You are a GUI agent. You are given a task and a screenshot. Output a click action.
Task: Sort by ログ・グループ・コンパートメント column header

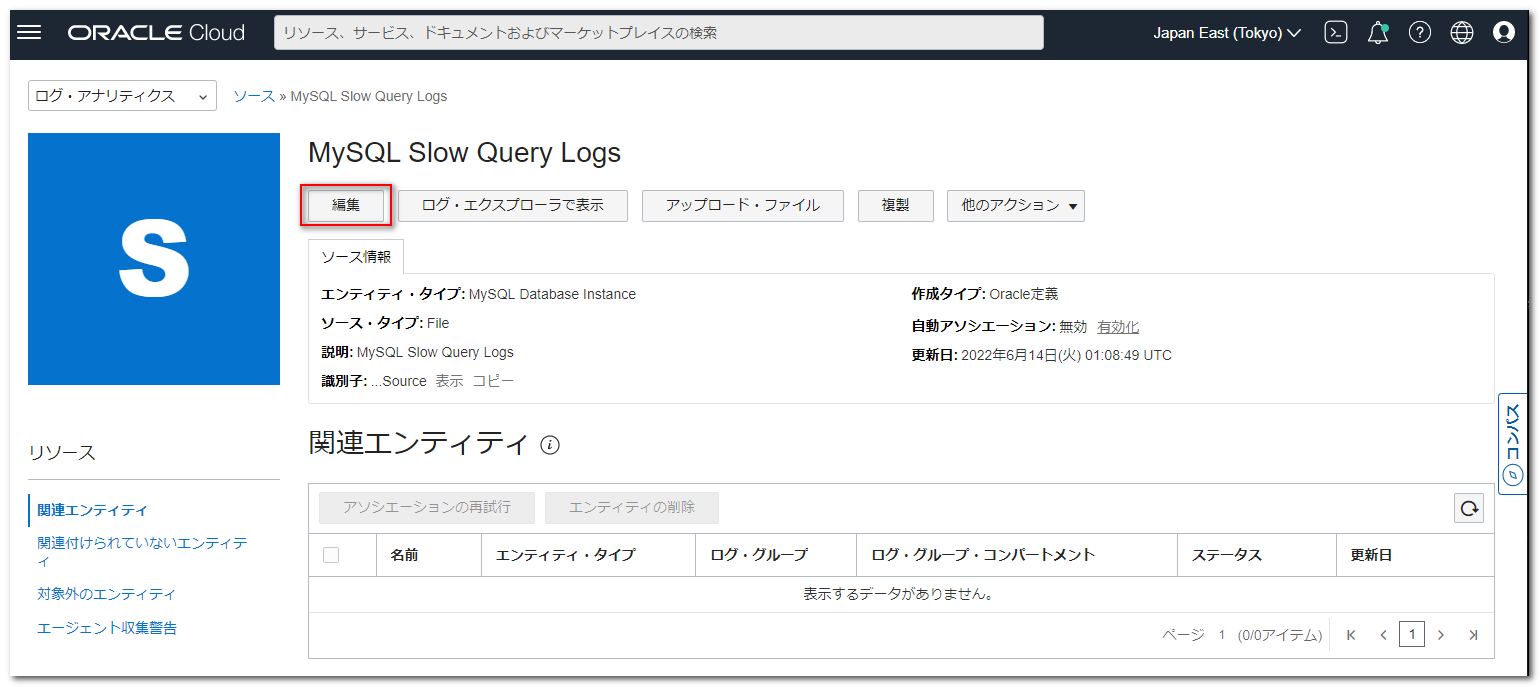(983, 555)
